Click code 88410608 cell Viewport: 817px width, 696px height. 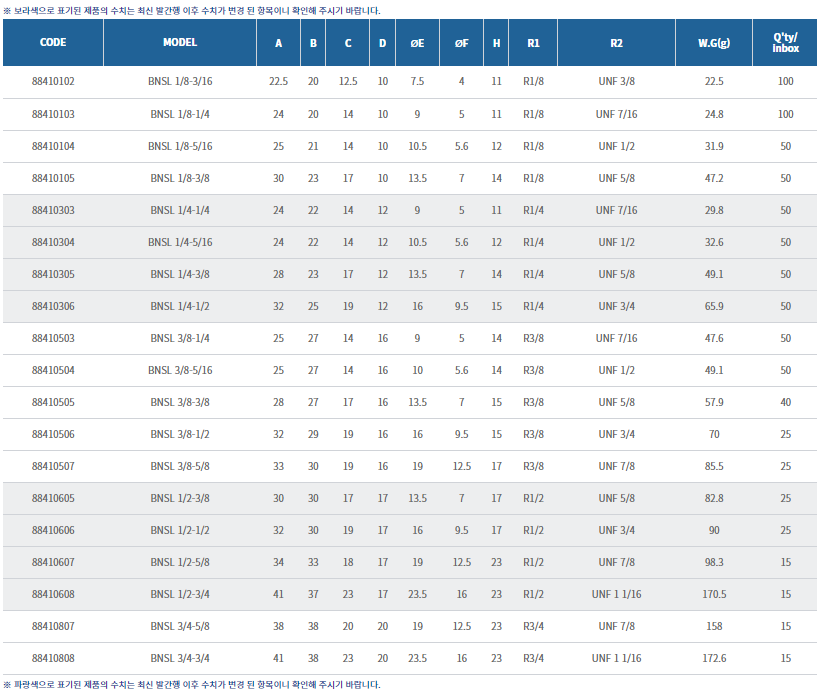pos(53,594)
